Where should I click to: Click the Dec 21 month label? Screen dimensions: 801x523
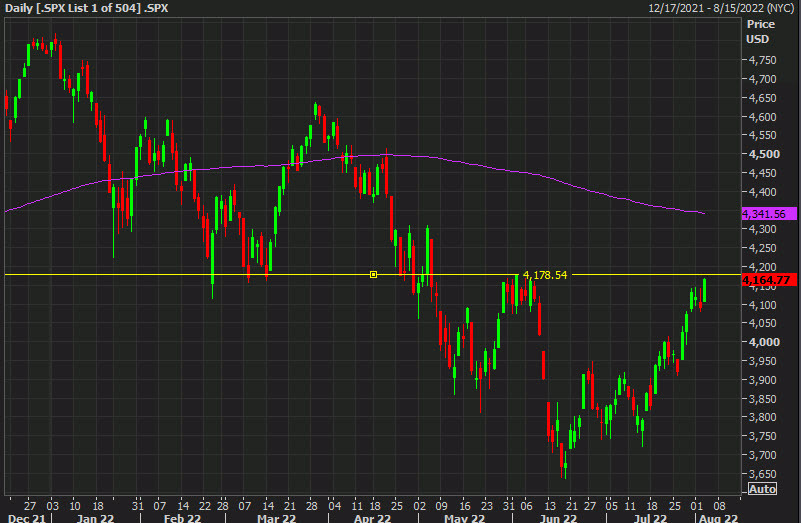(27, 518)
